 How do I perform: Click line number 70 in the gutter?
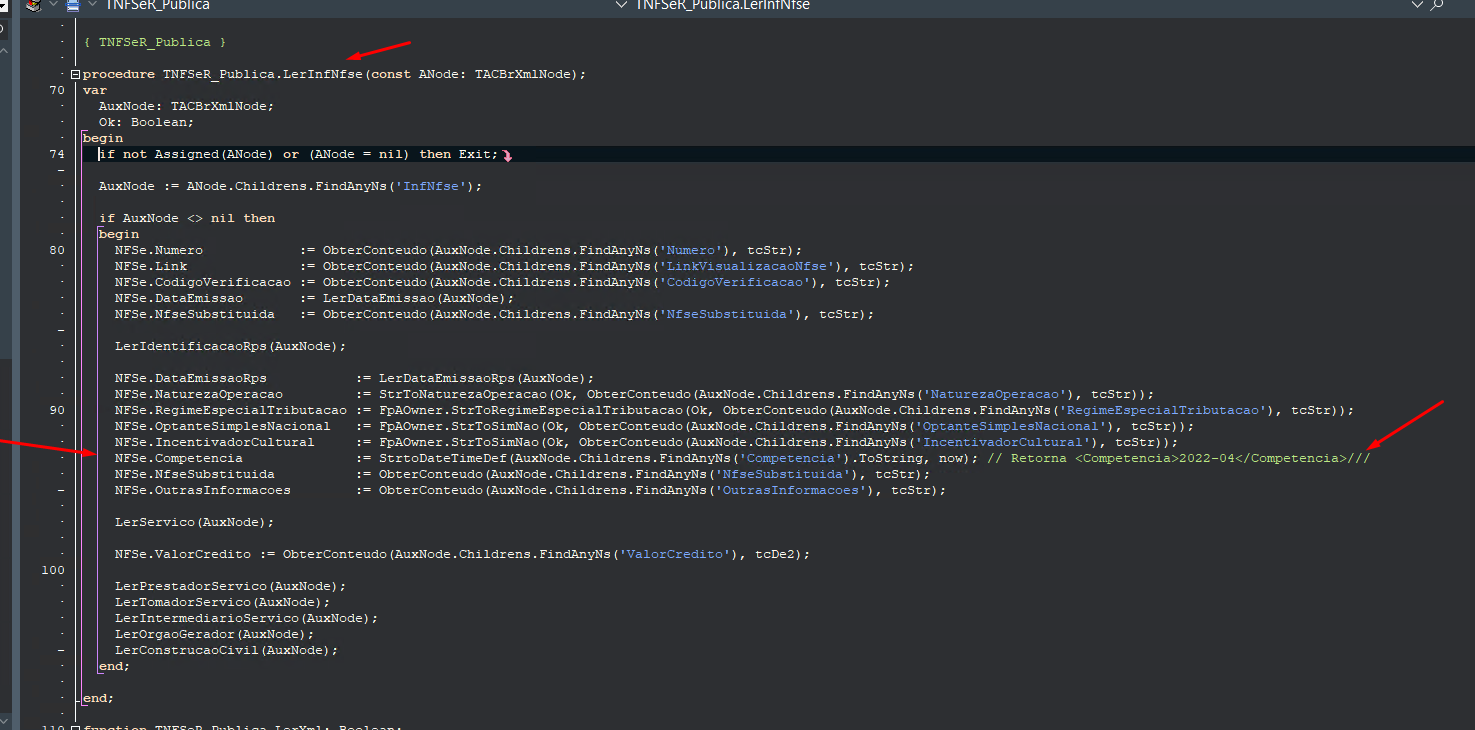(57, 90)
